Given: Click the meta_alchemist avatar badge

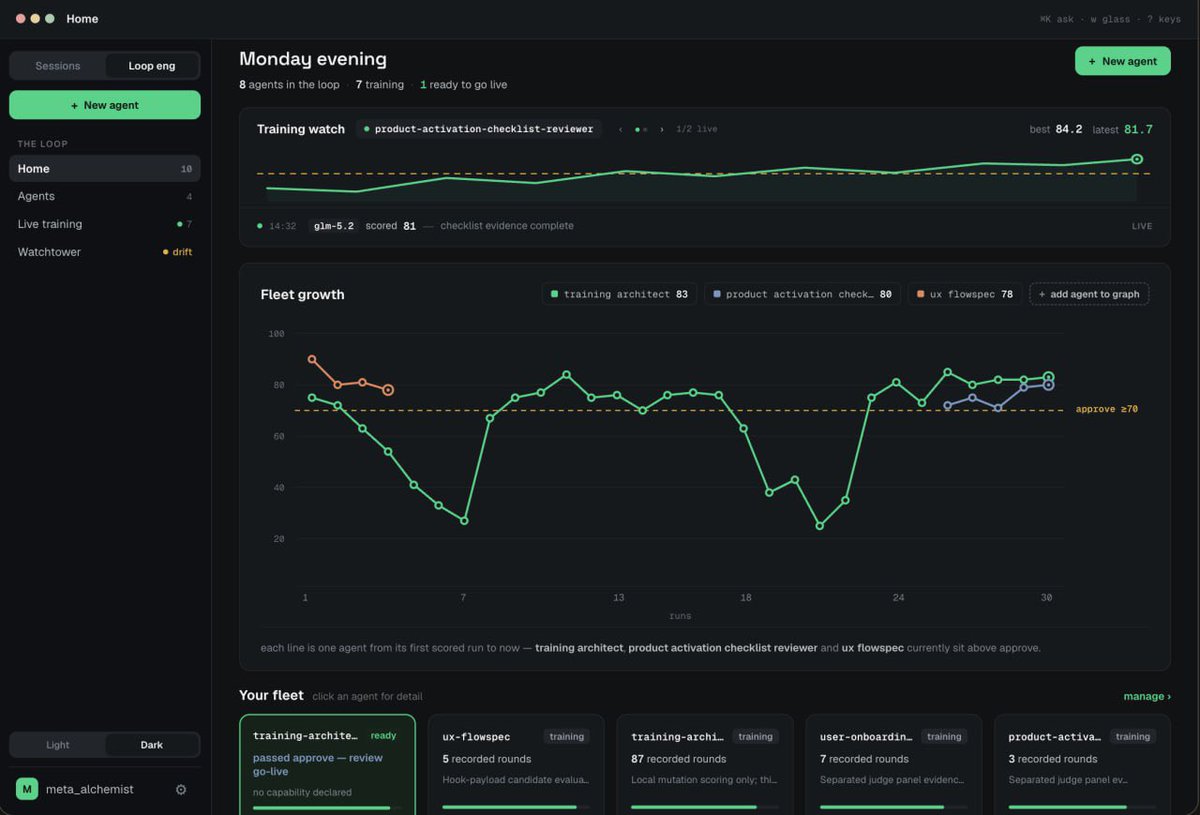Looking at the screenshot, I should [x=27, y=789].
